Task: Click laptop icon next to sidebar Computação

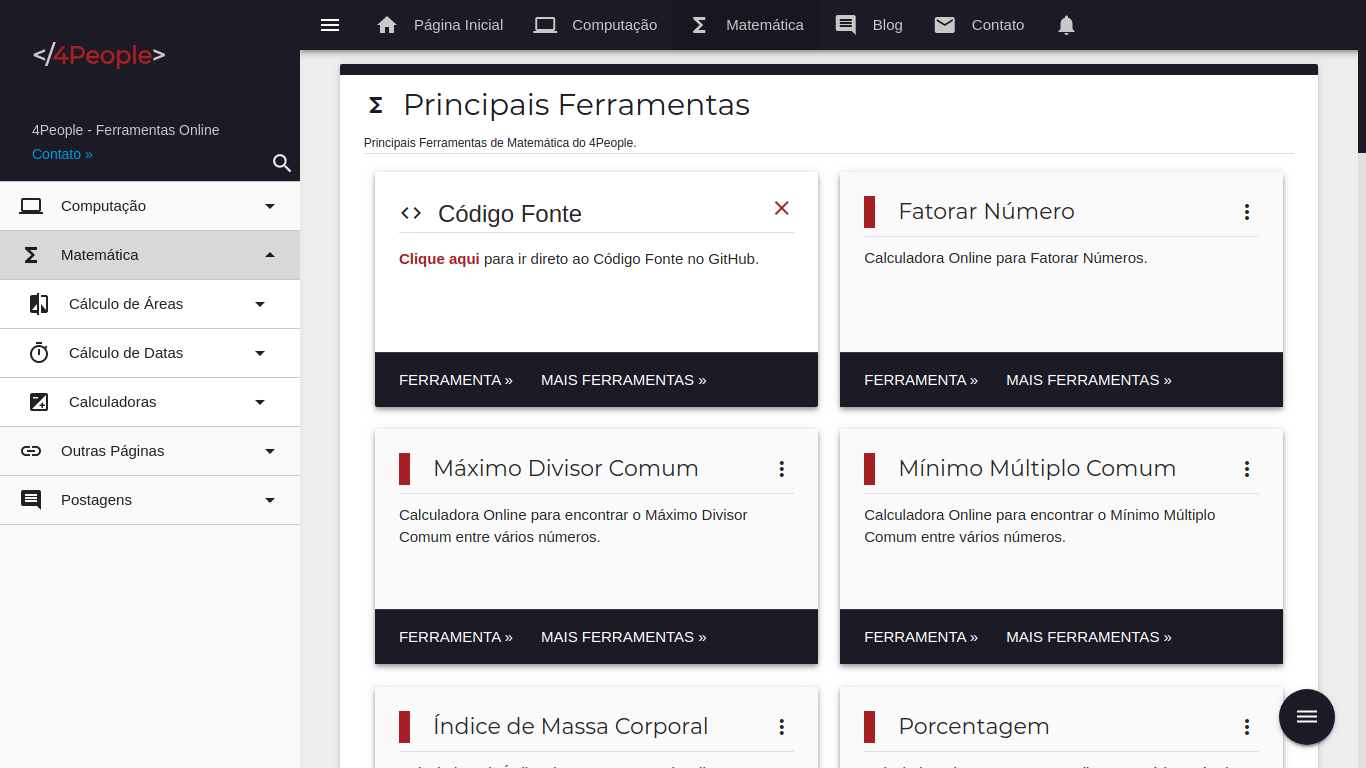Action: coord(31,206)
